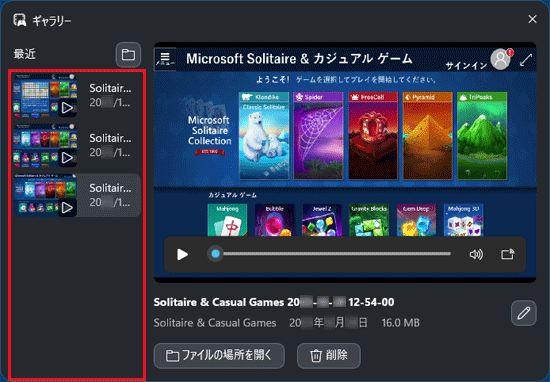Viewport: 550px width, 382px height.
Task: Select the second Solitaire recording thumbnail
Action: point(45,145)
